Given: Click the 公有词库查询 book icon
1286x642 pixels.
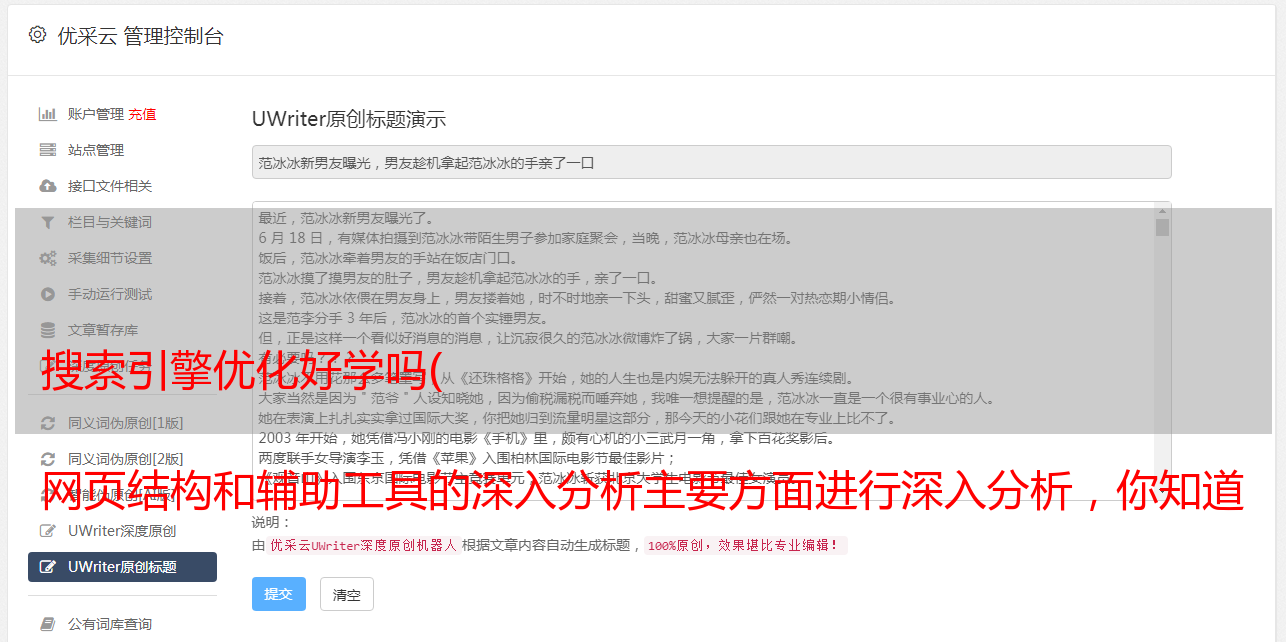Looking at the screenshot, I should pyautogui.click(x=47, y=624).
